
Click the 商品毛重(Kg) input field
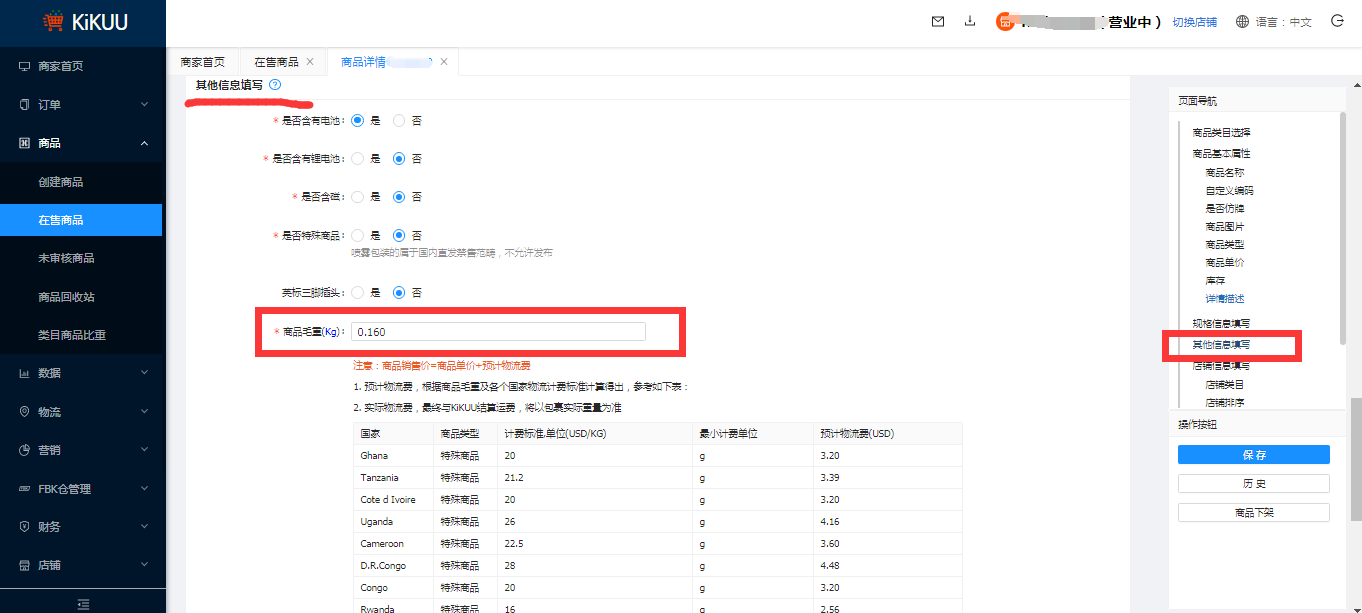click(x=498, y=332)
